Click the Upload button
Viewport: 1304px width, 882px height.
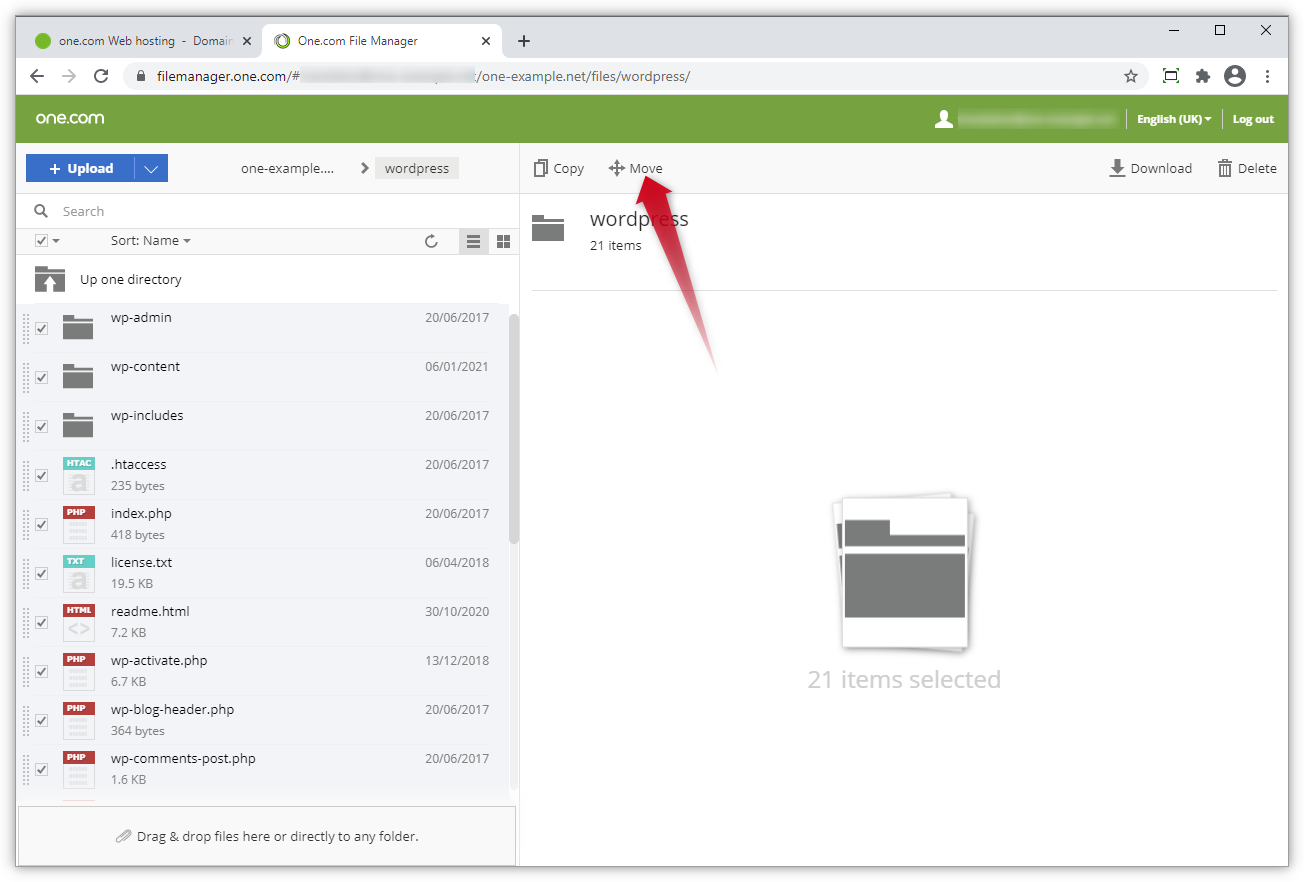80,168
